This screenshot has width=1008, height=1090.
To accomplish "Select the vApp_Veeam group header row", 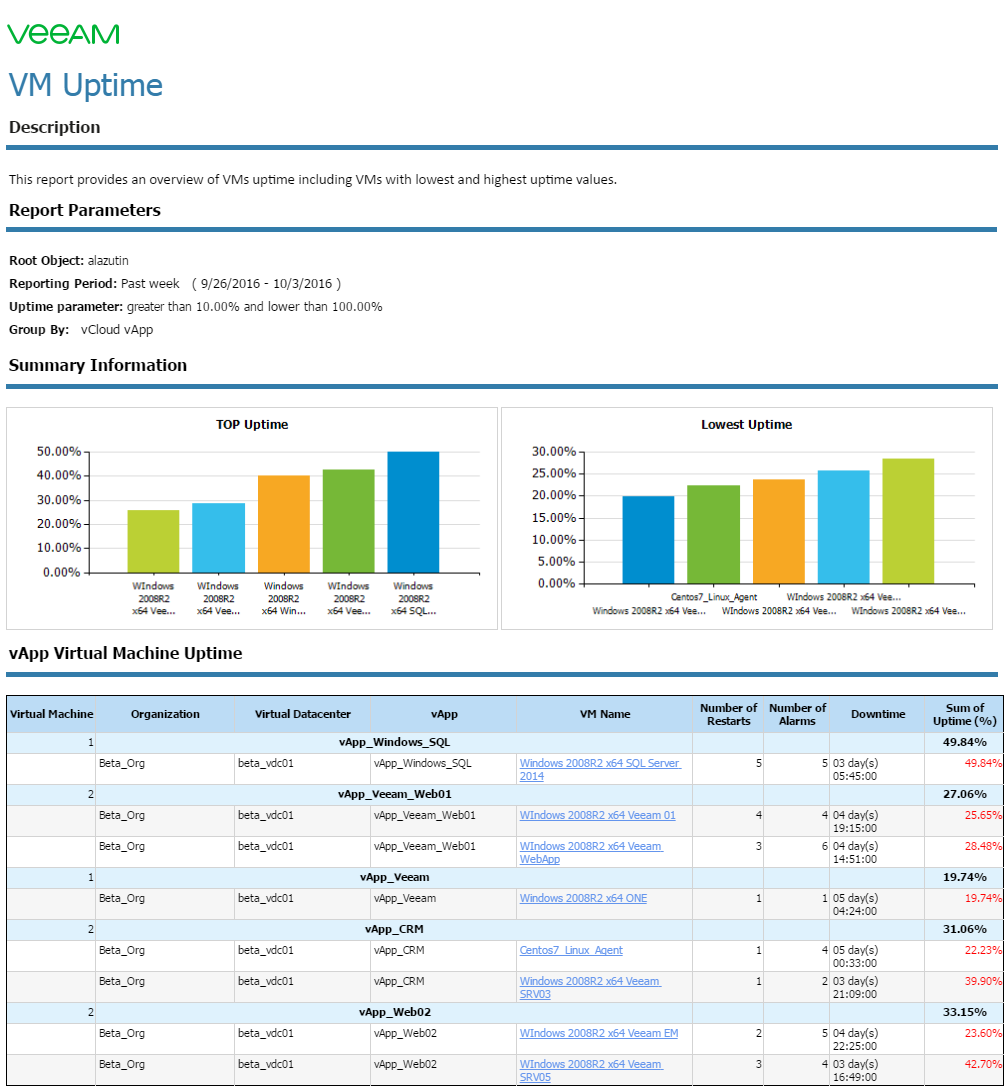I will [x=505, y=877].
